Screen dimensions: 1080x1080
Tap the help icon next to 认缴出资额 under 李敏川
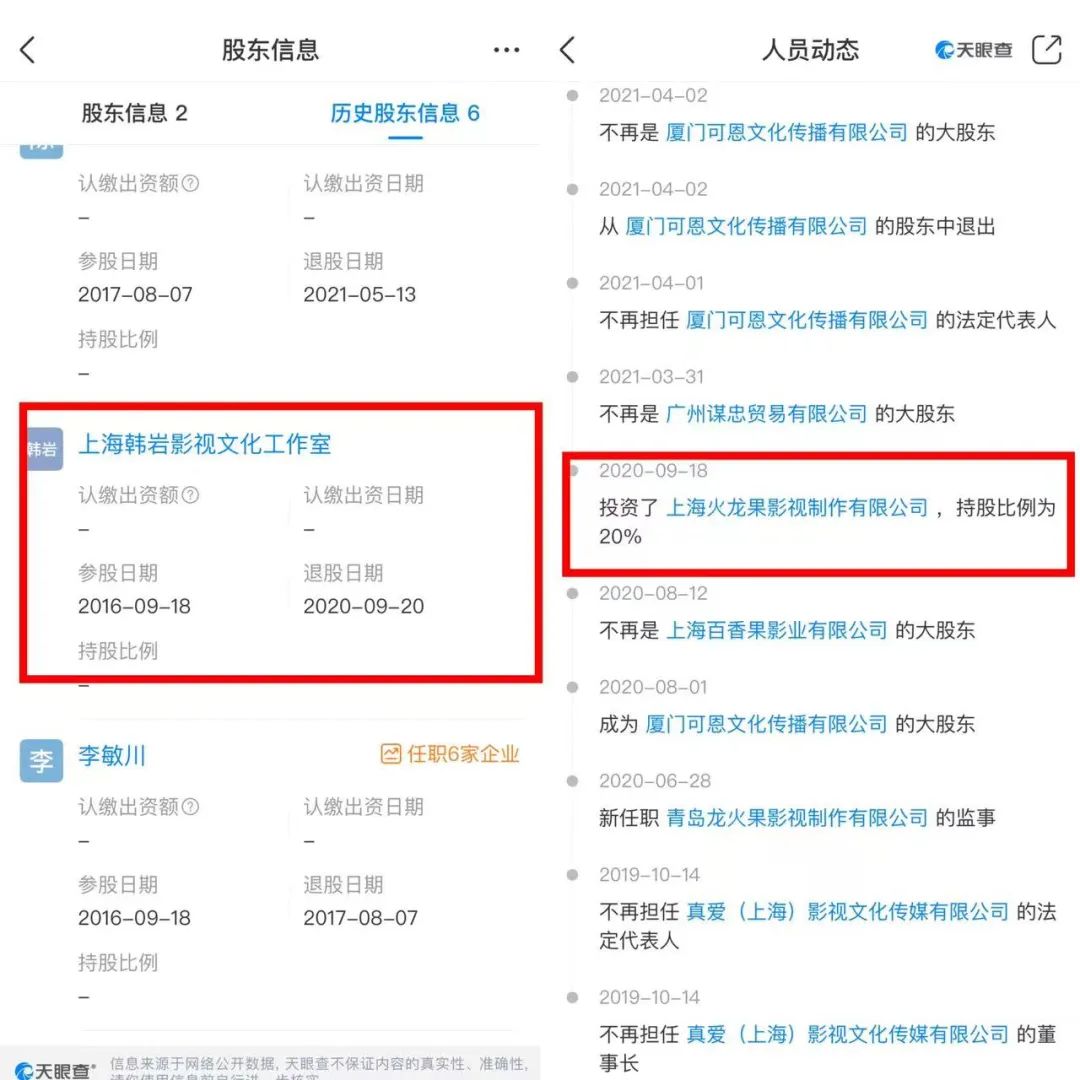[x=191, y=807]
